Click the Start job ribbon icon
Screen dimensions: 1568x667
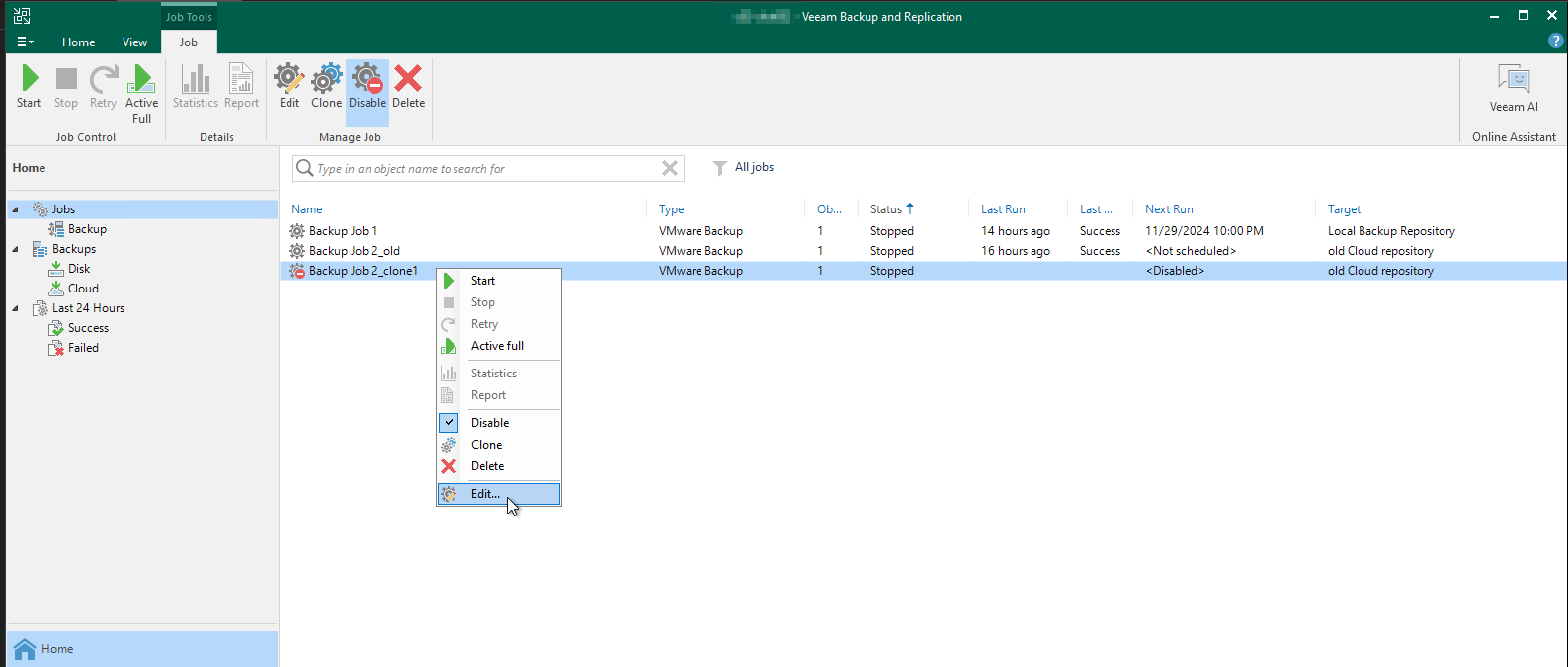(x=29, y=86)
